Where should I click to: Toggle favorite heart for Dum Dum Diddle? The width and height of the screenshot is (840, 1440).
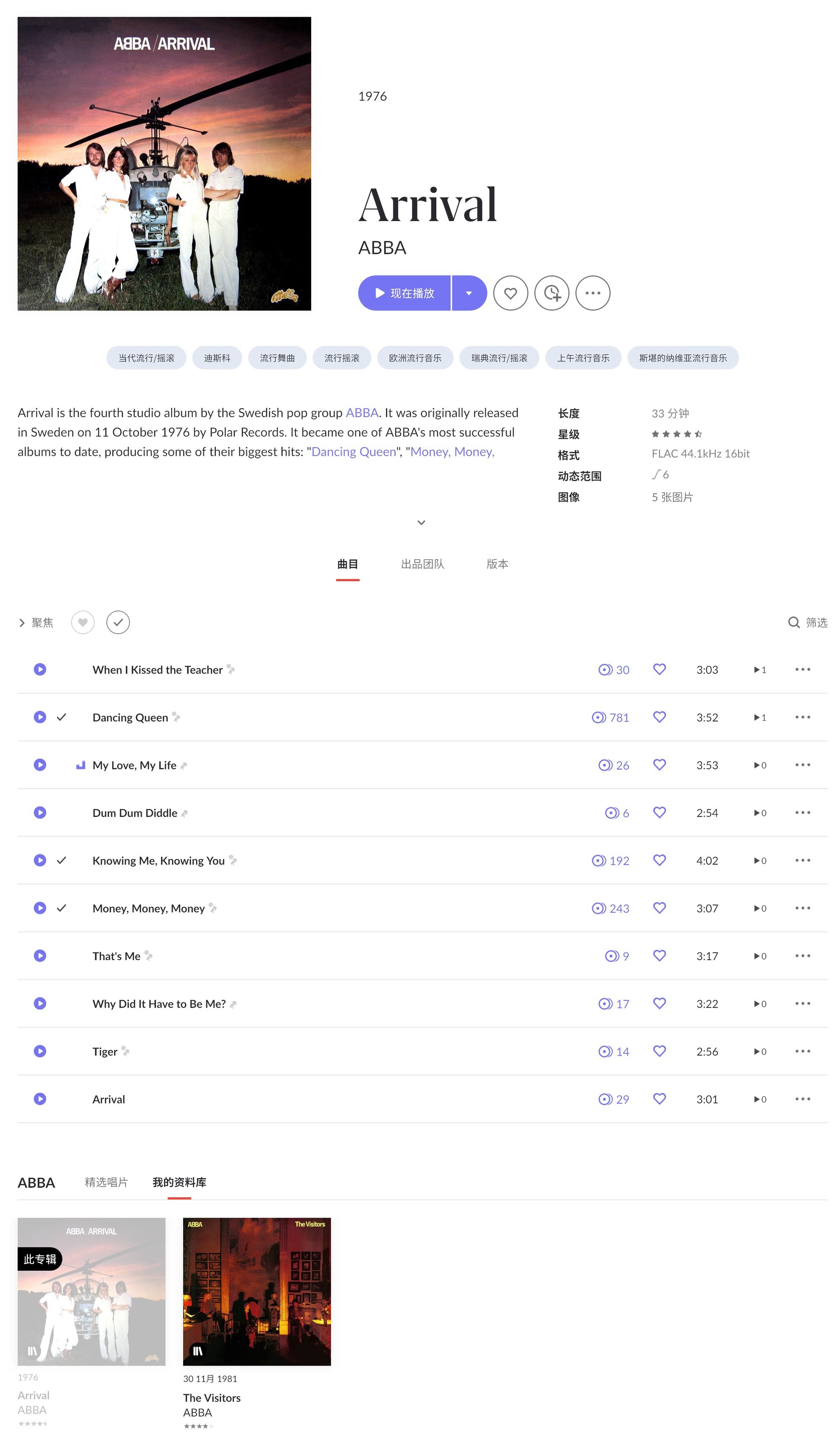tap(659, 813)
